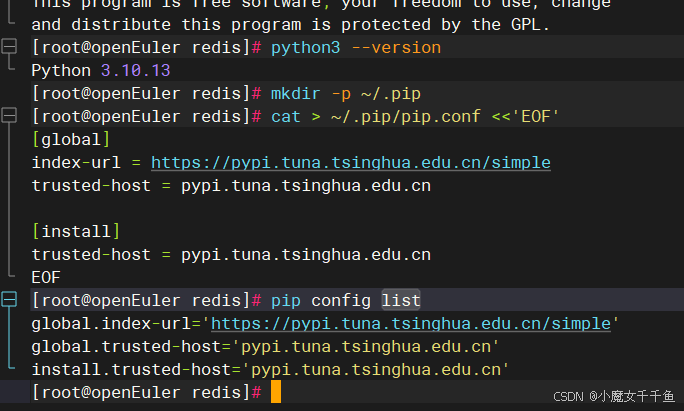Image resolution: width=684 pixels, height=411 pixels.
Task: Click the 'pip config' command text
Action: (x=321, y=301)
